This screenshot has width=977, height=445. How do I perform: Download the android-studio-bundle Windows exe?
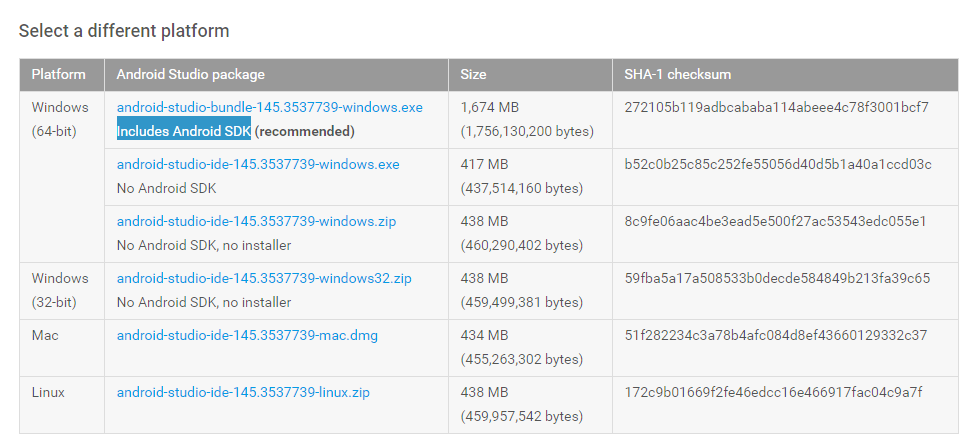(269, 107)
